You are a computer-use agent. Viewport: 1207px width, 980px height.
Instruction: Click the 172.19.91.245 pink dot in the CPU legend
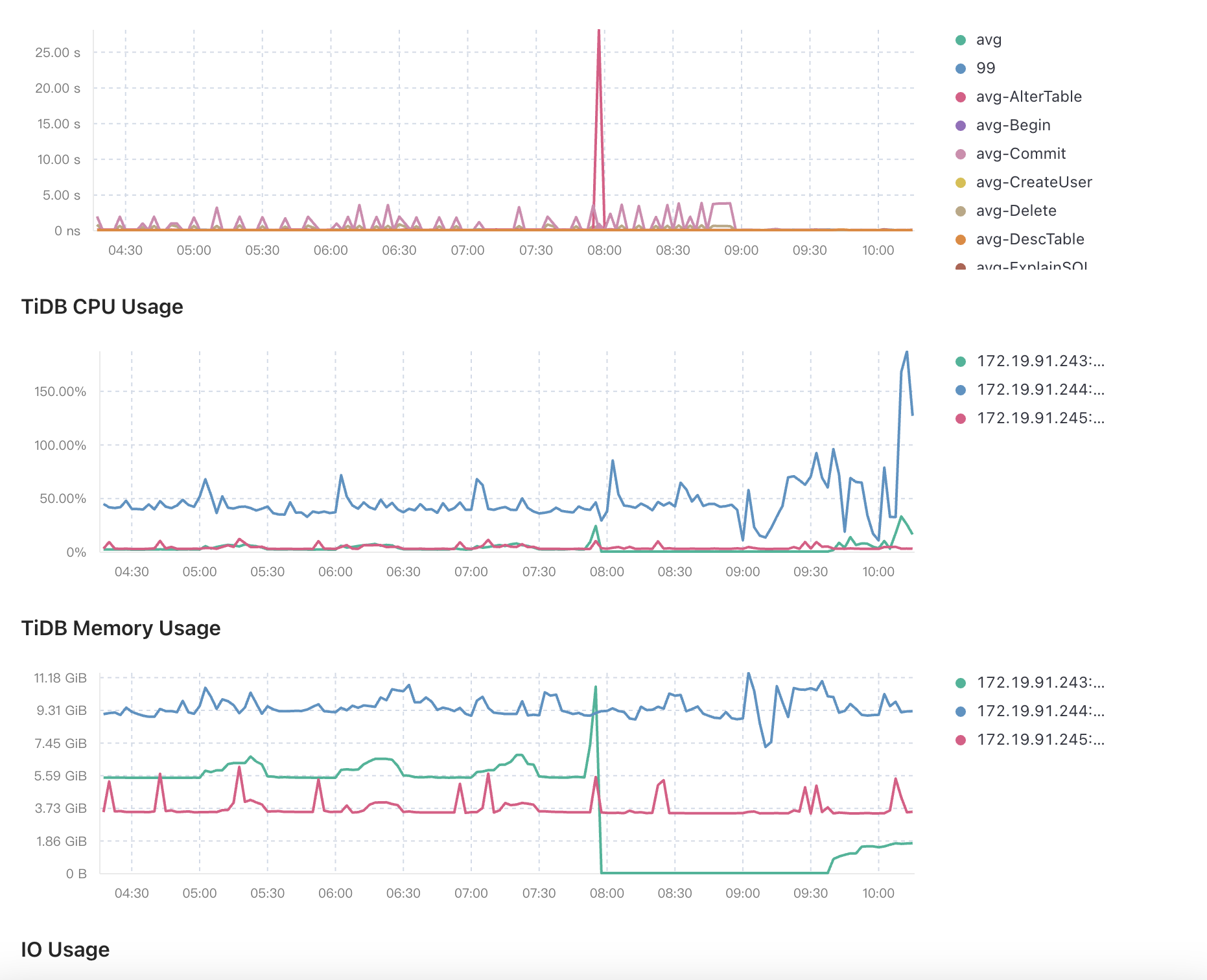click(x=961, y=419)
